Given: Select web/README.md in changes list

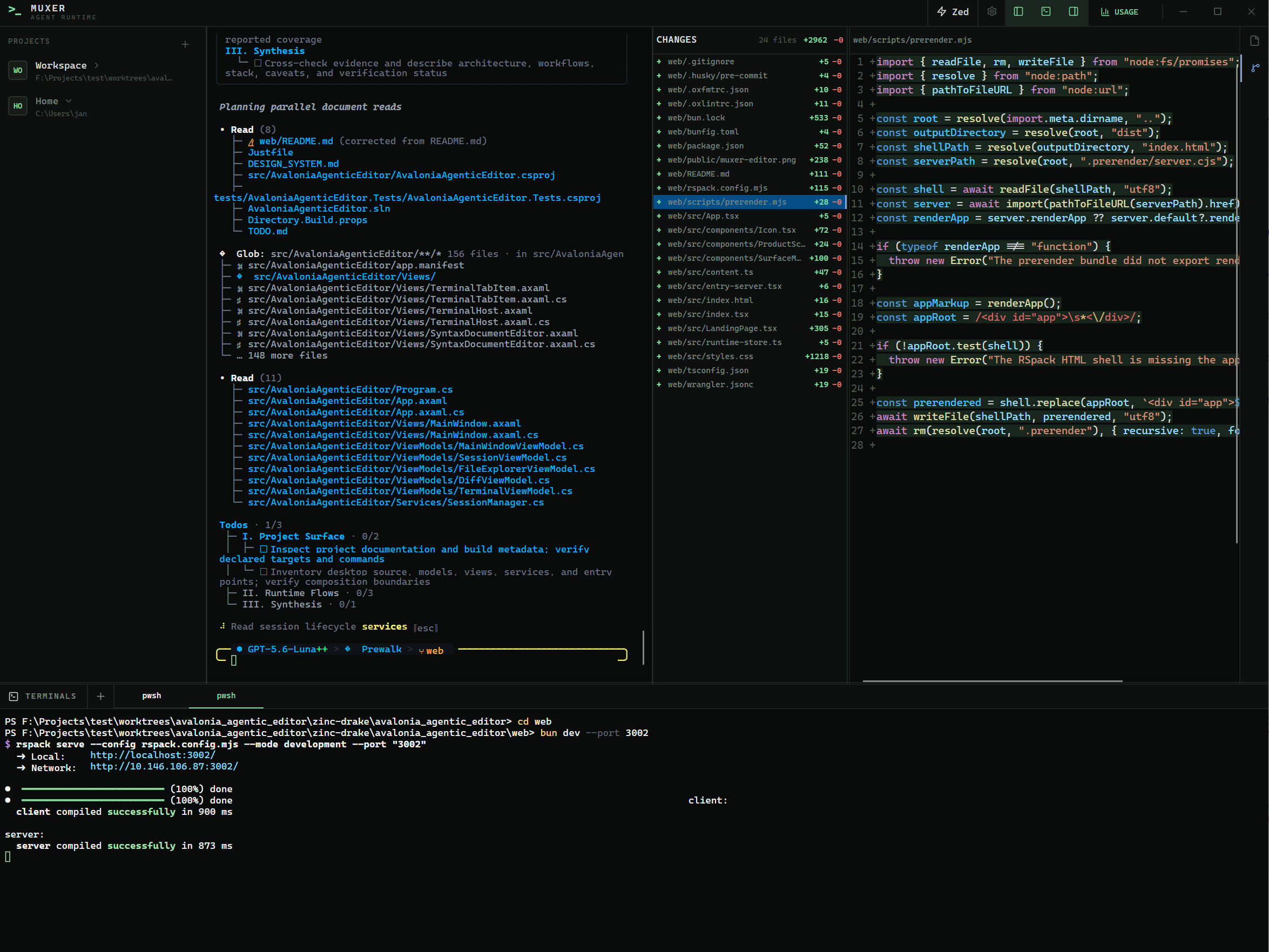Looking at the screenshot, I should [x=749, y=174].
